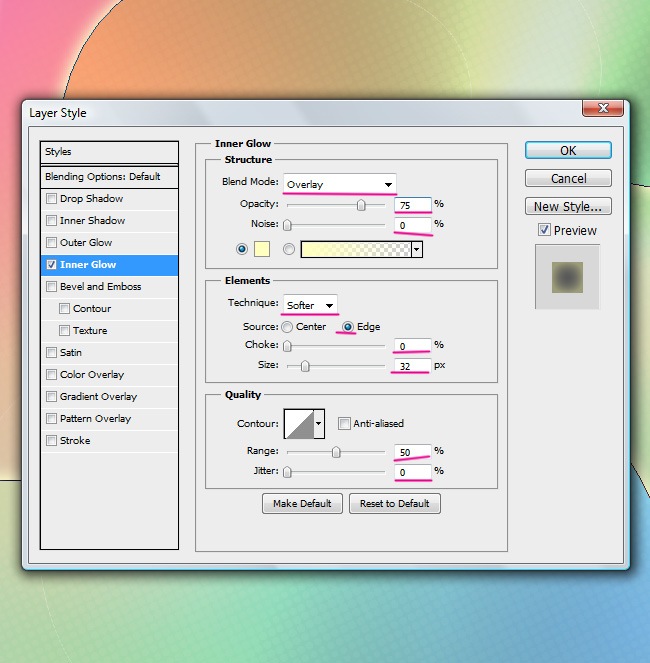Click the Size value input field

pyautogui.click(x=411, y=365)
